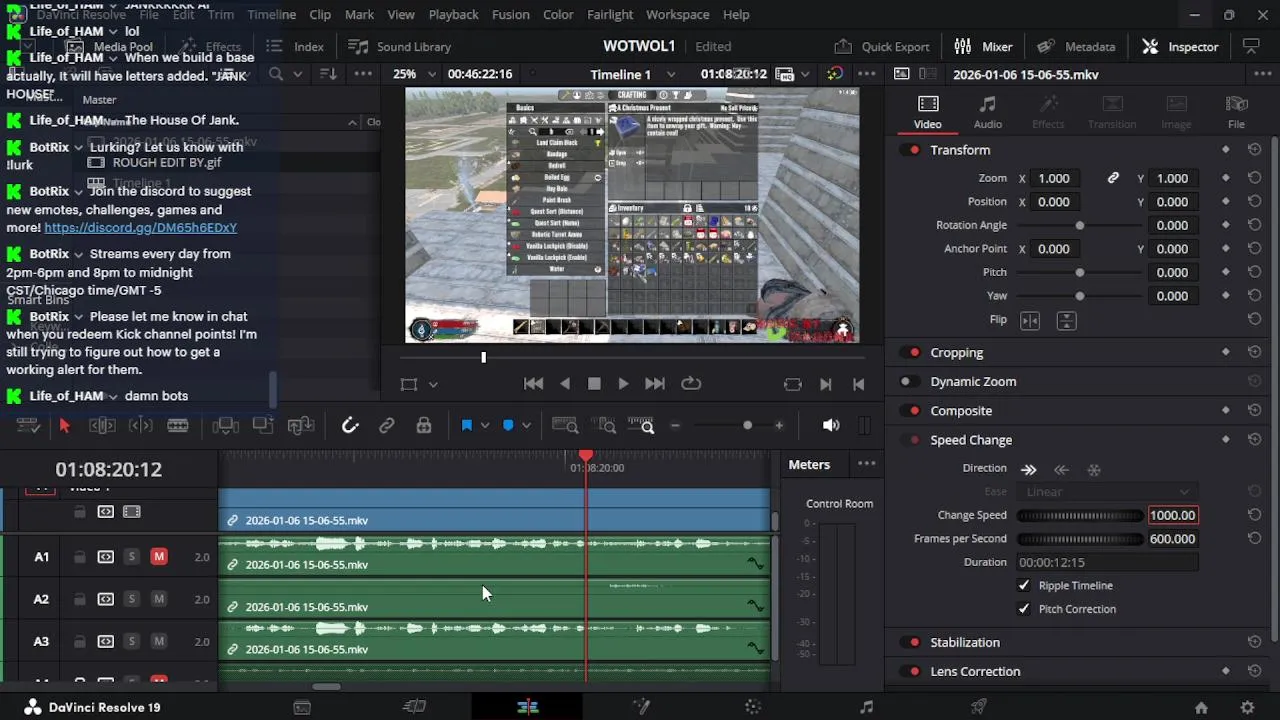Reset the Transform section values
Screen dimensions: 1280x720
tap(1254, 150)
